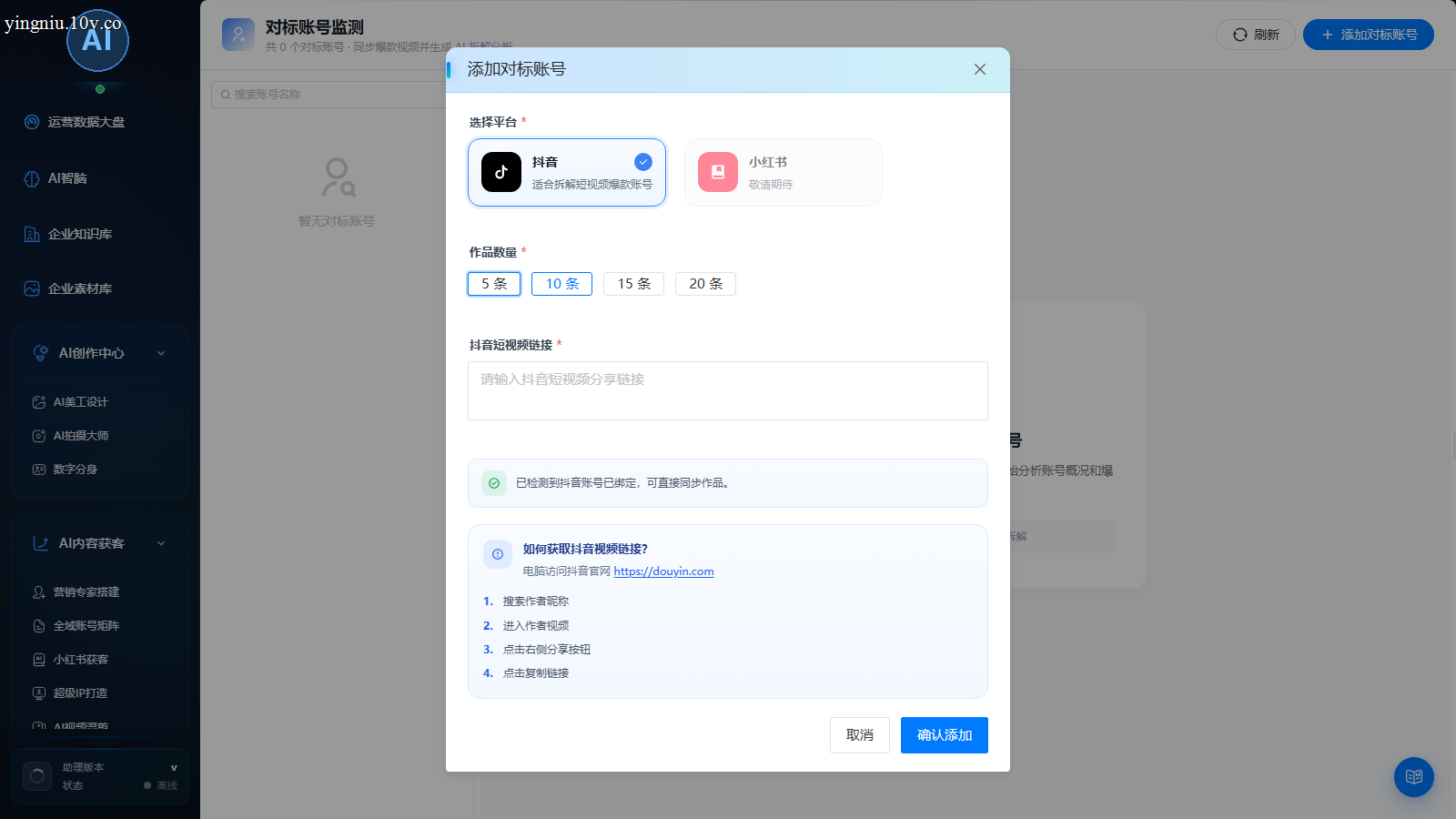Click the 离线 status text

[x=167, y=785]
